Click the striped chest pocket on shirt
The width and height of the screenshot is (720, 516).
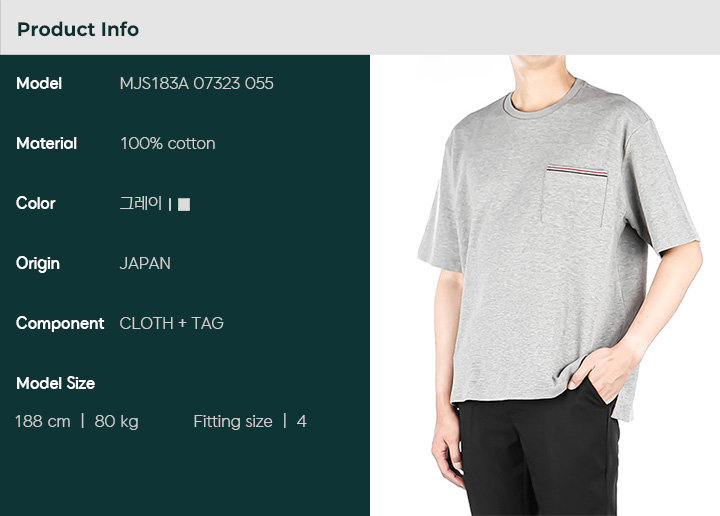click(574, 196)
